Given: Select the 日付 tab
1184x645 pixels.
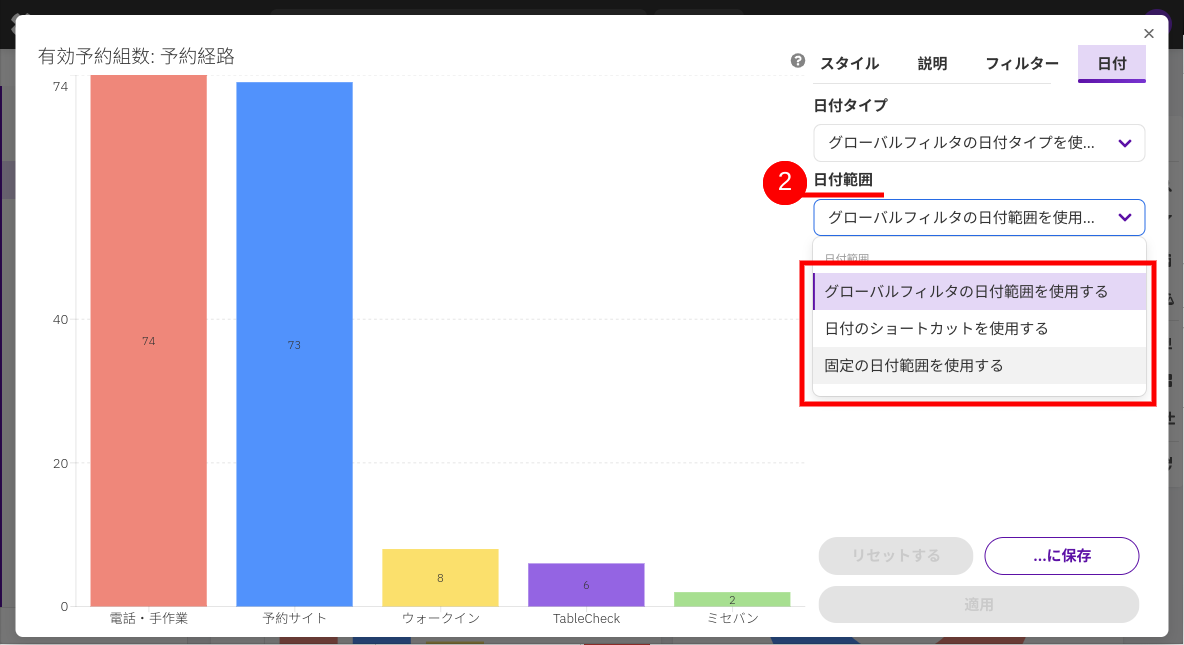Looking at the screenshot, I should tap(1111, 64).
